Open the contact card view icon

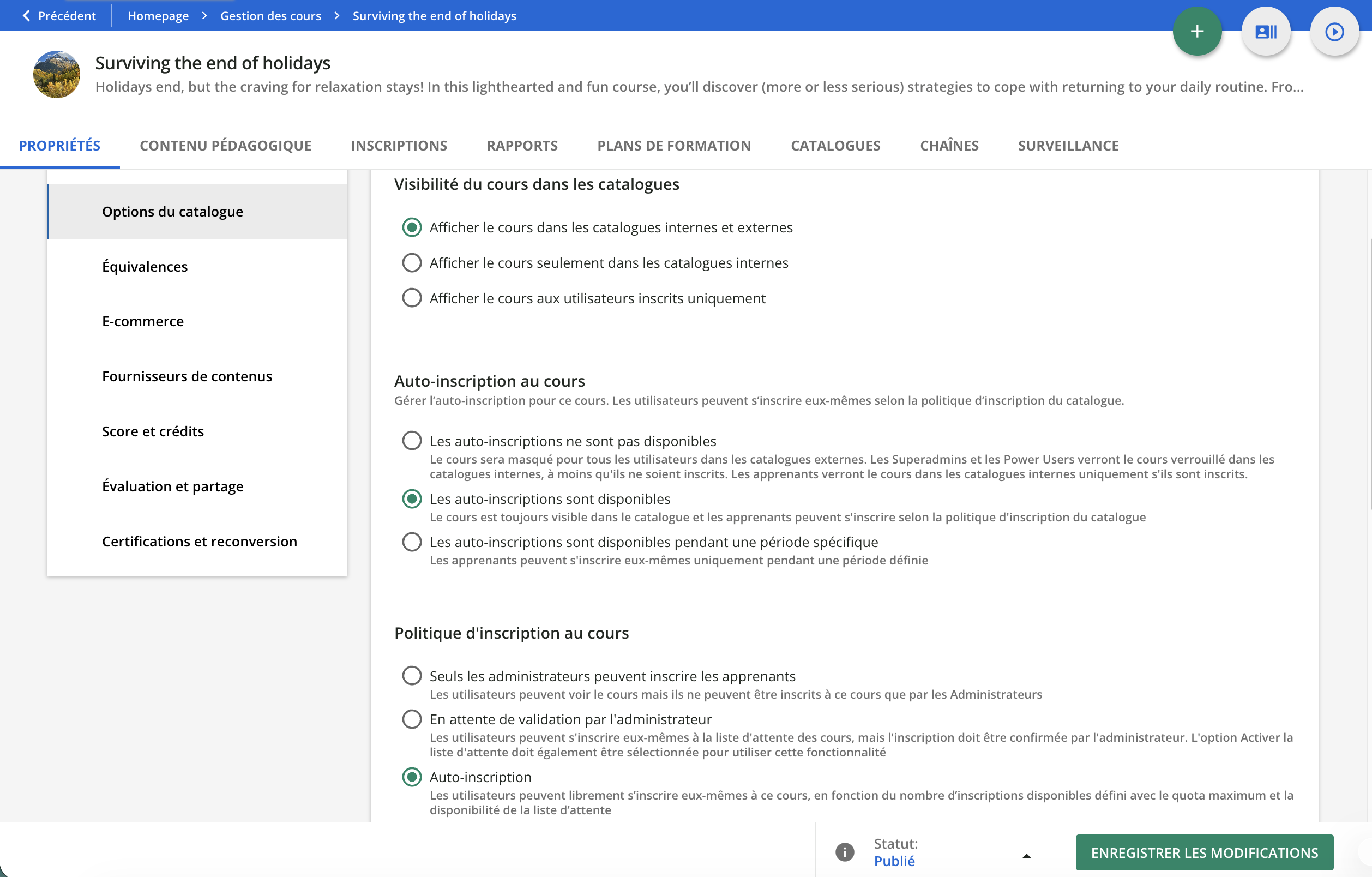pyautogui.click(x=1266, y=31)
